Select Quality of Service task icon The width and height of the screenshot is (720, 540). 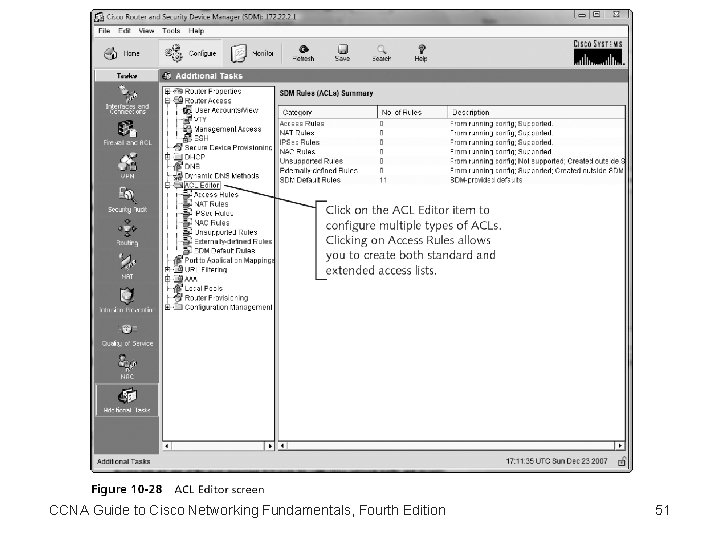pos(127,329)
